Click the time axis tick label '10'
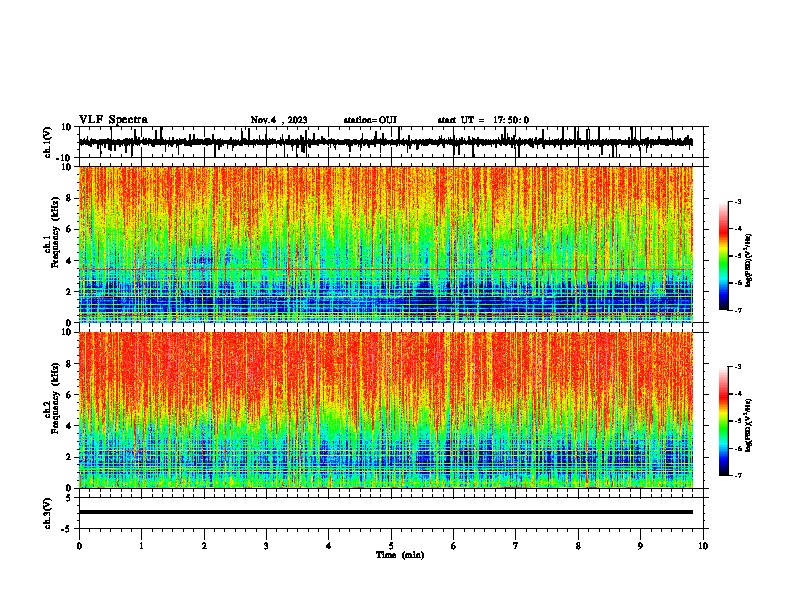 (x=703, y=546)
